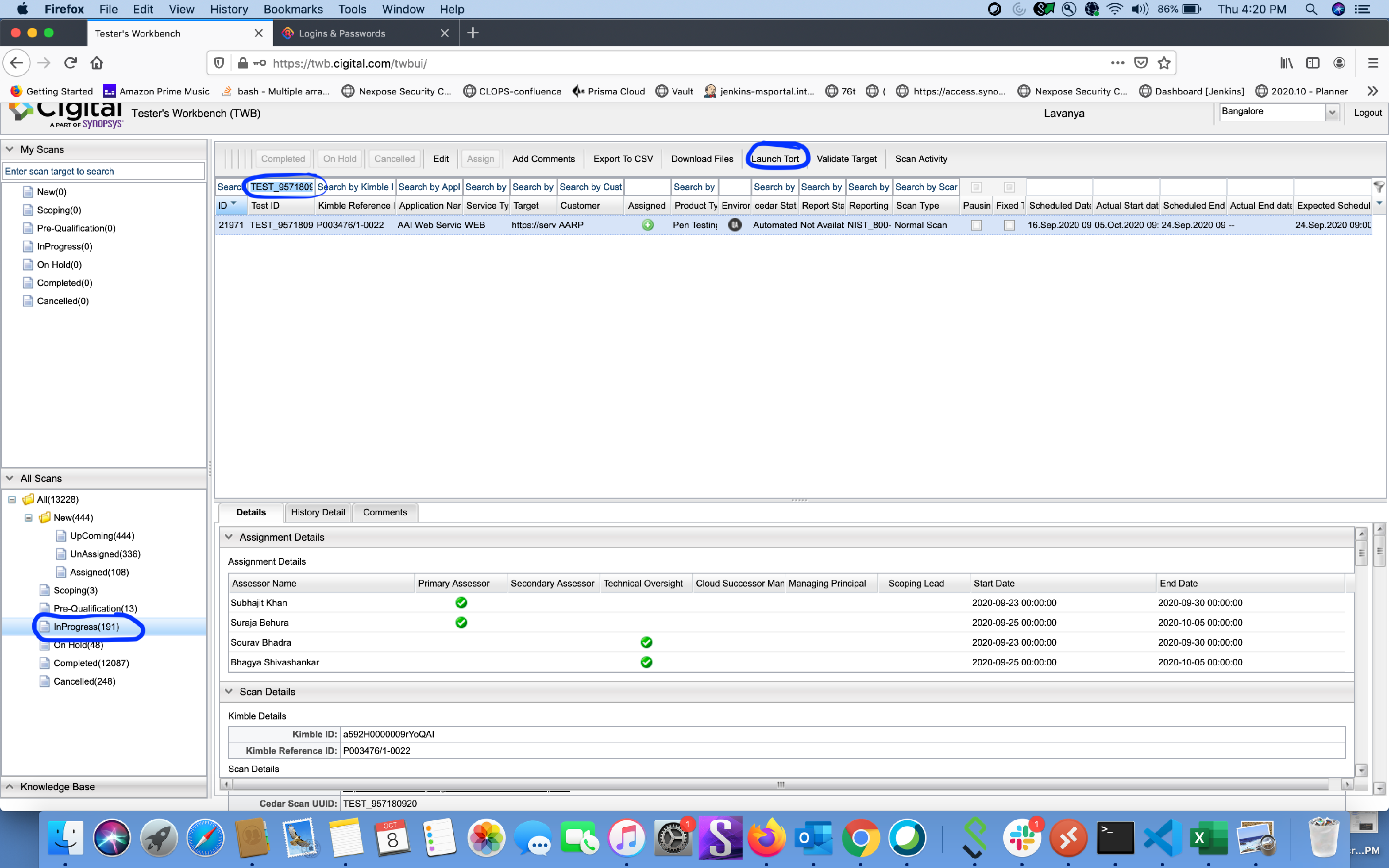1389x868 pixels.
Task: Open Microsoft Excel from the dock
Action: [x=1209, y=837]
